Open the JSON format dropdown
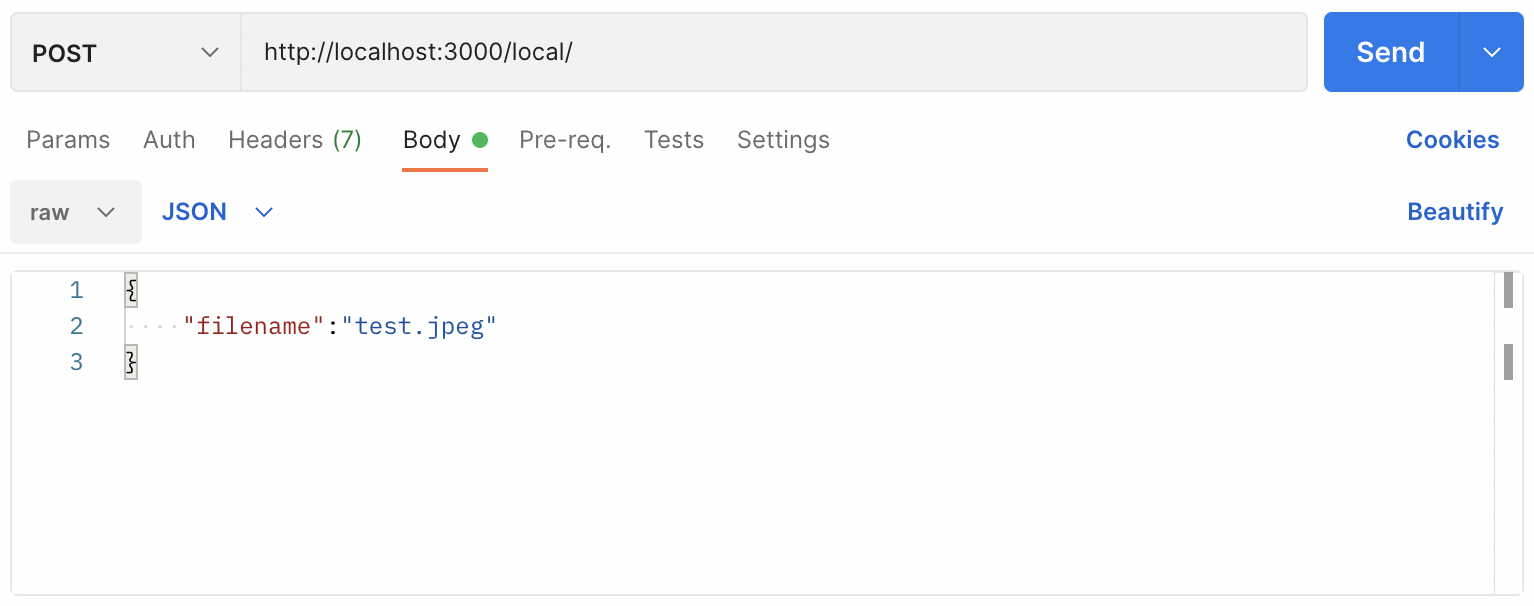 tap(217, 212)
